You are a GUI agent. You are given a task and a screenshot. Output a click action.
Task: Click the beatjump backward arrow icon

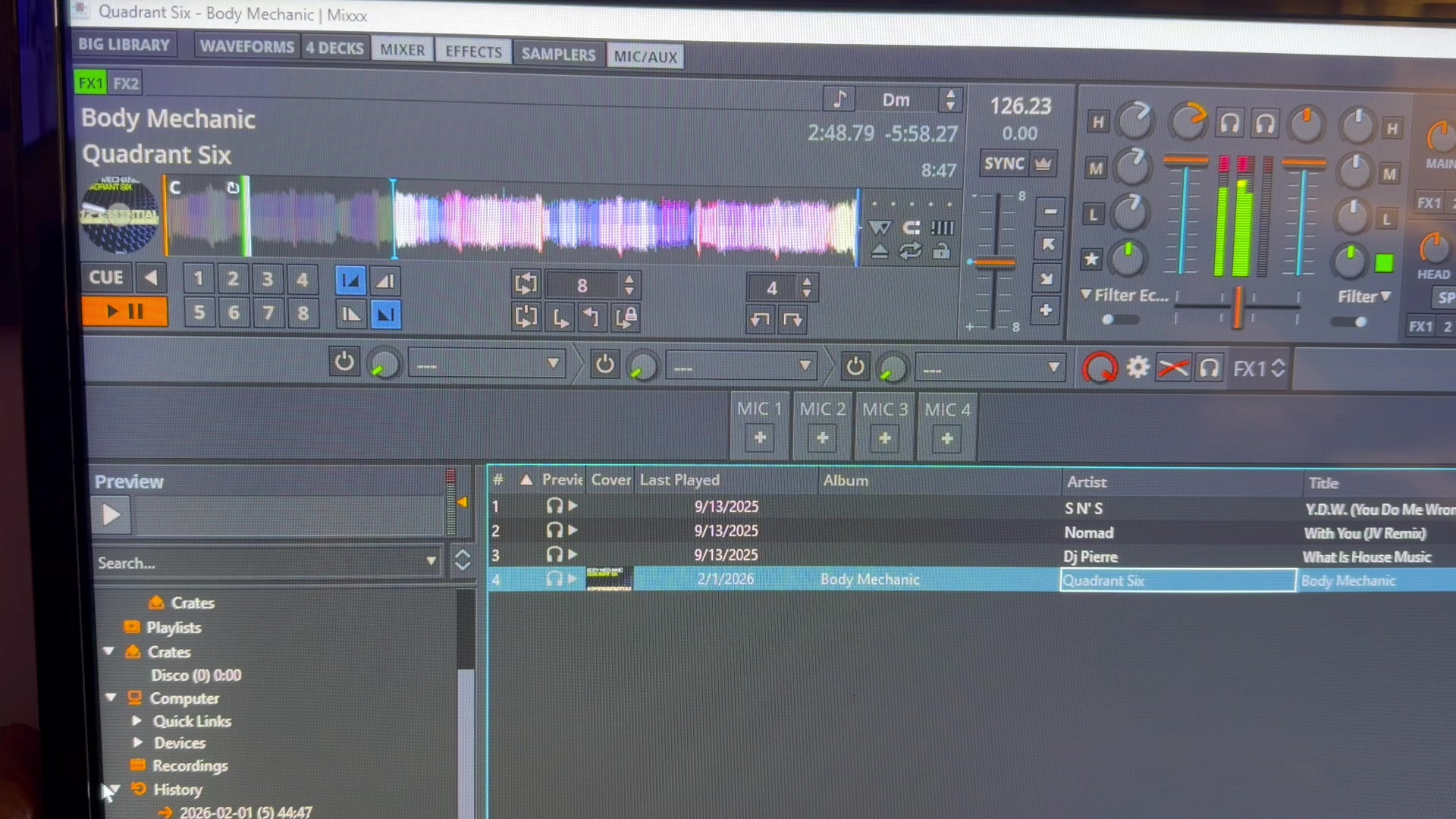click(x=760, y=319)
